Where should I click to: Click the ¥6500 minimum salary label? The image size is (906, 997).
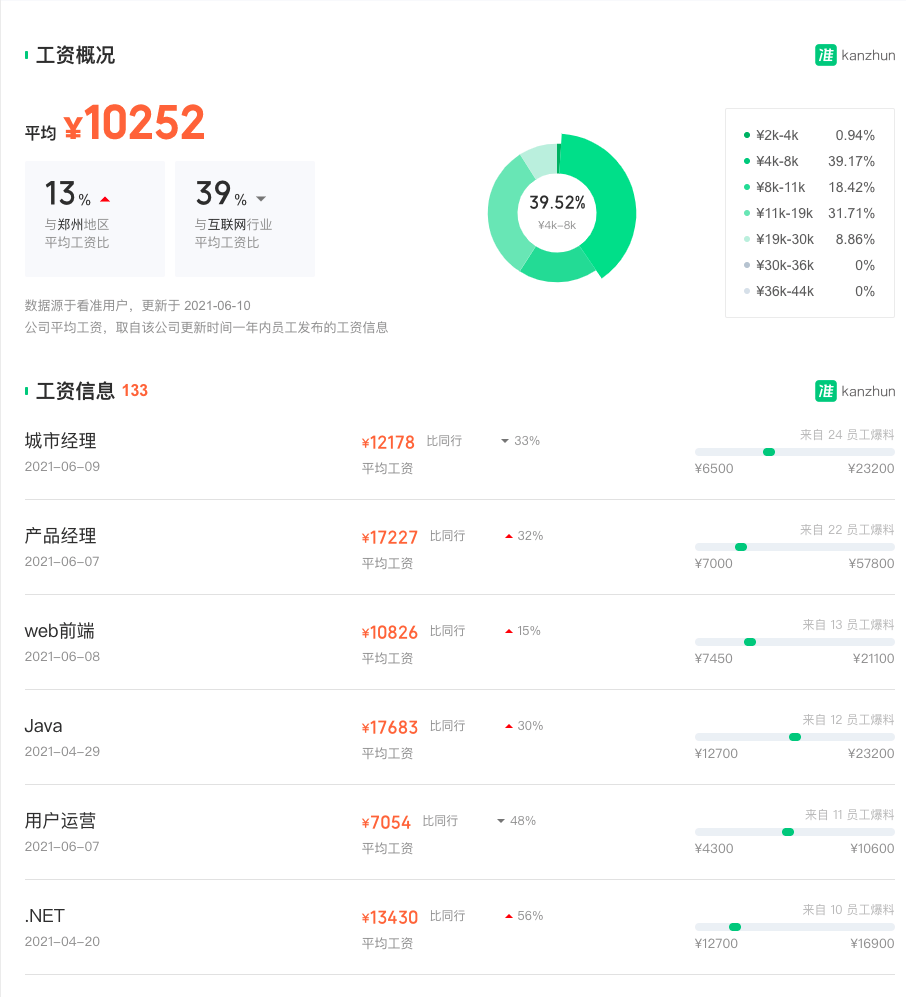[714, 469]
